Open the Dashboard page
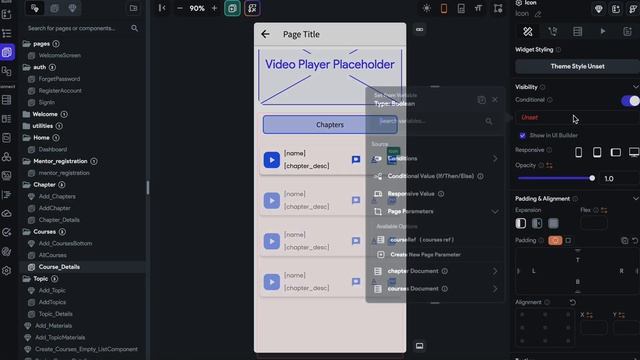Viewport: 640px width, 360px height. (x=53, y=149)
